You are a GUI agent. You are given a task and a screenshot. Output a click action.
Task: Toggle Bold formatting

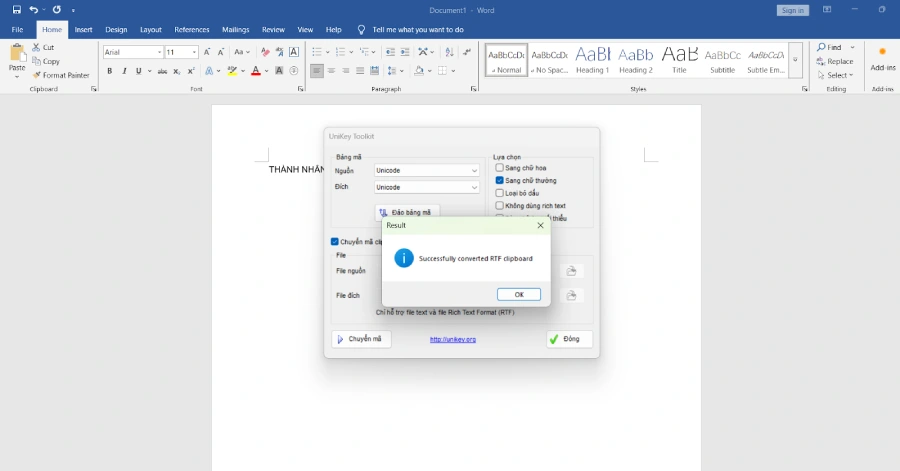coord(110,71)
